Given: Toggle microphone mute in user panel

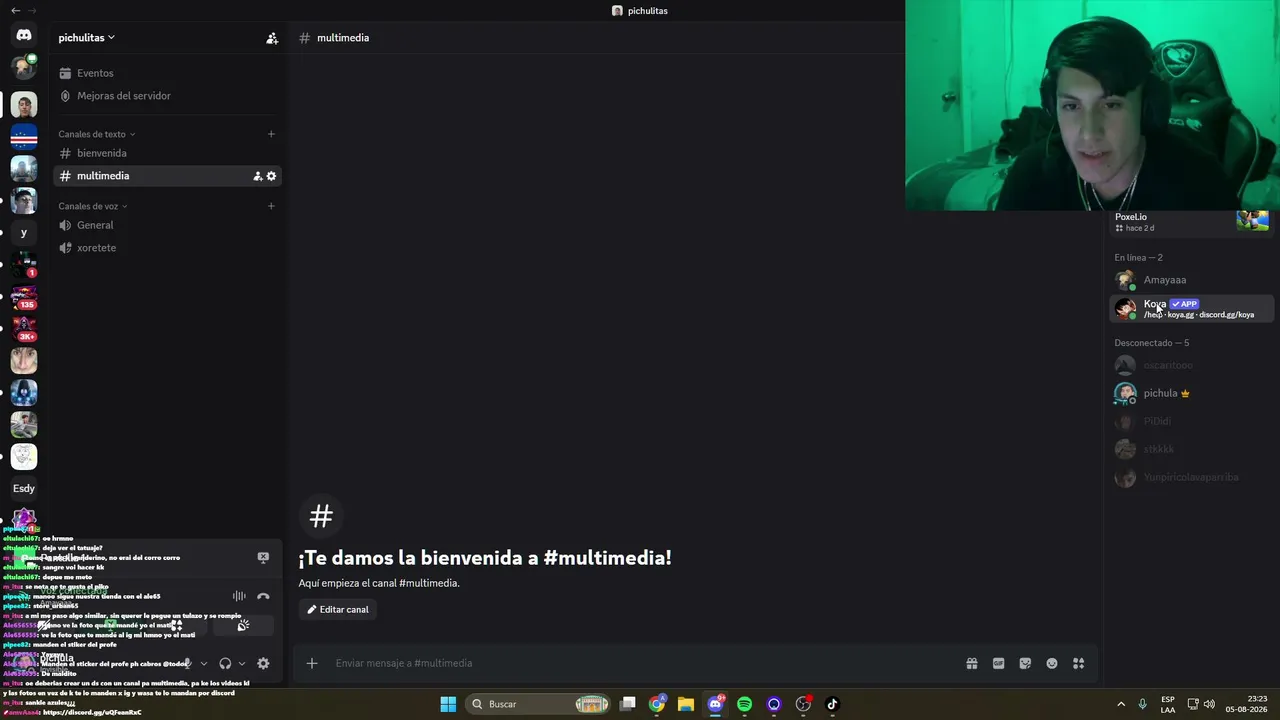Looking at the screenshot, I should coord(186,663).
